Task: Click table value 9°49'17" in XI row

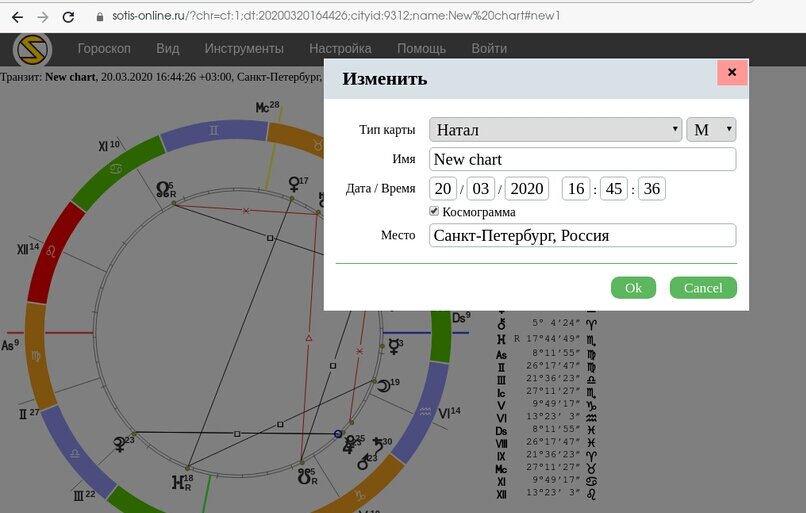Action: click(556, 480)
